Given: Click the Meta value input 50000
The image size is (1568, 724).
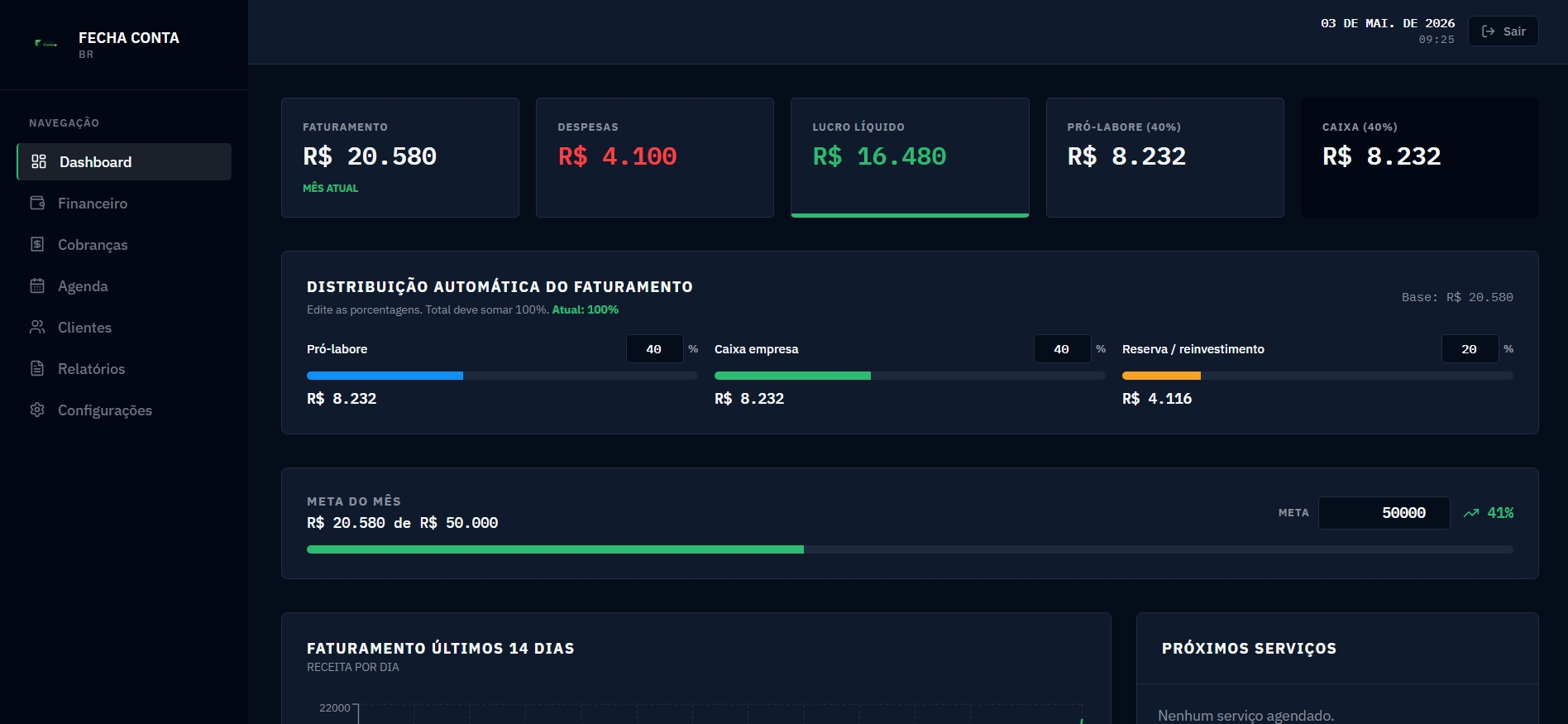Looking at the screenshot, I should [x=1384, y=513].
